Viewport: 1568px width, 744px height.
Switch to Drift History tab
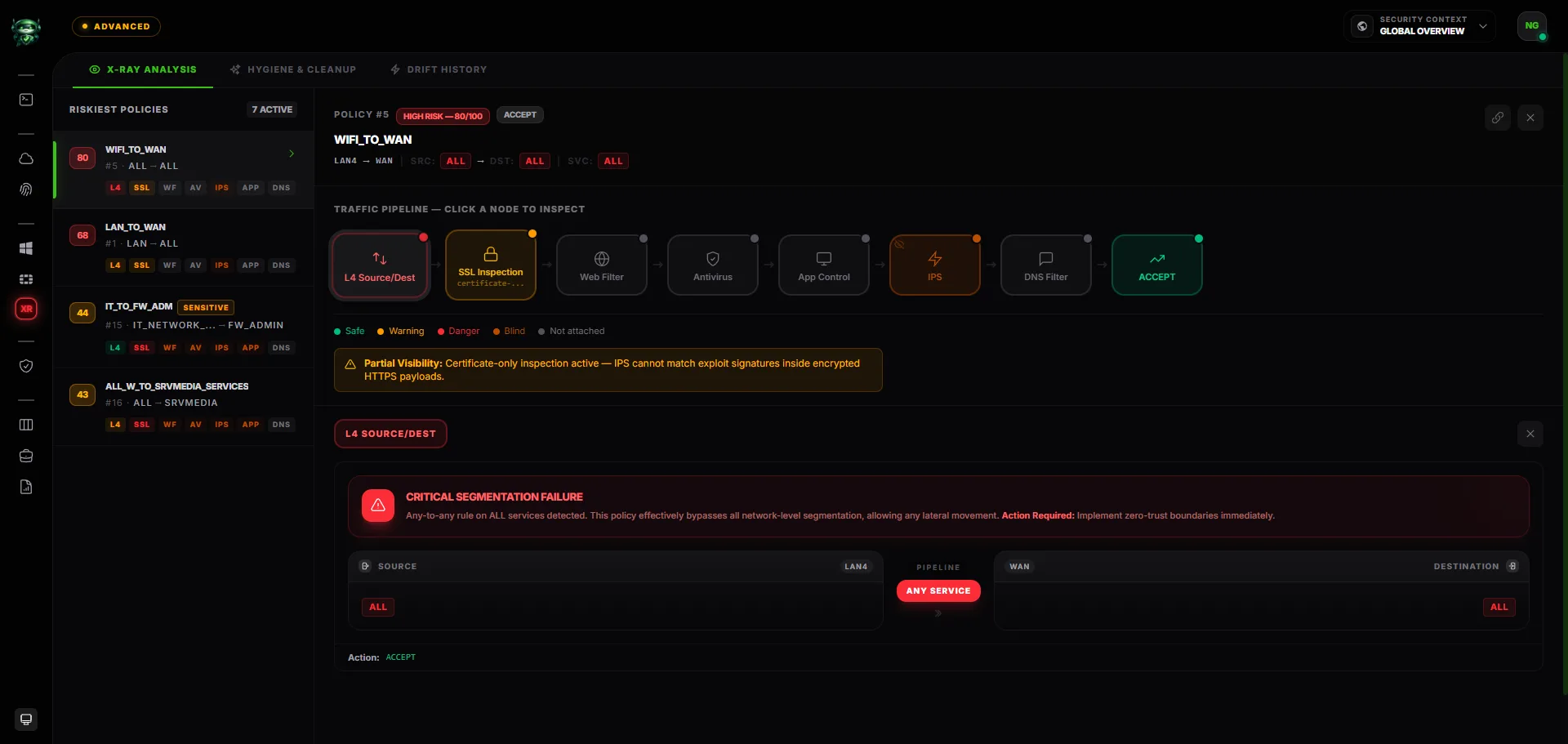pyautogui.click(x=439, y=69)
